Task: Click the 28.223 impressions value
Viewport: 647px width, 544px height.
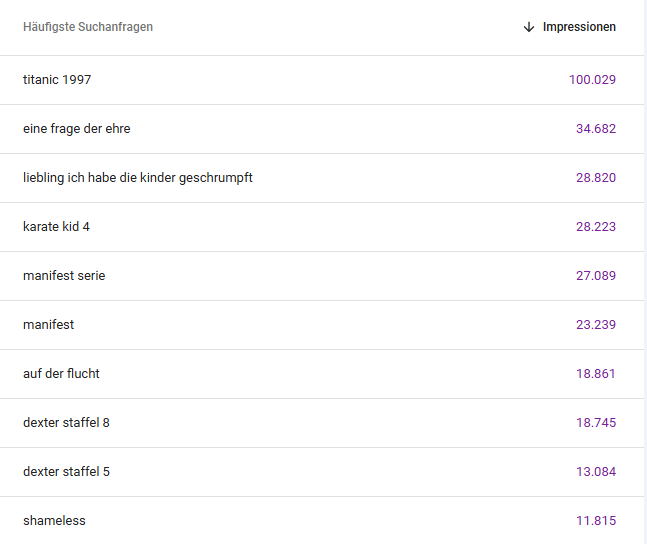Action: [595, 226]
